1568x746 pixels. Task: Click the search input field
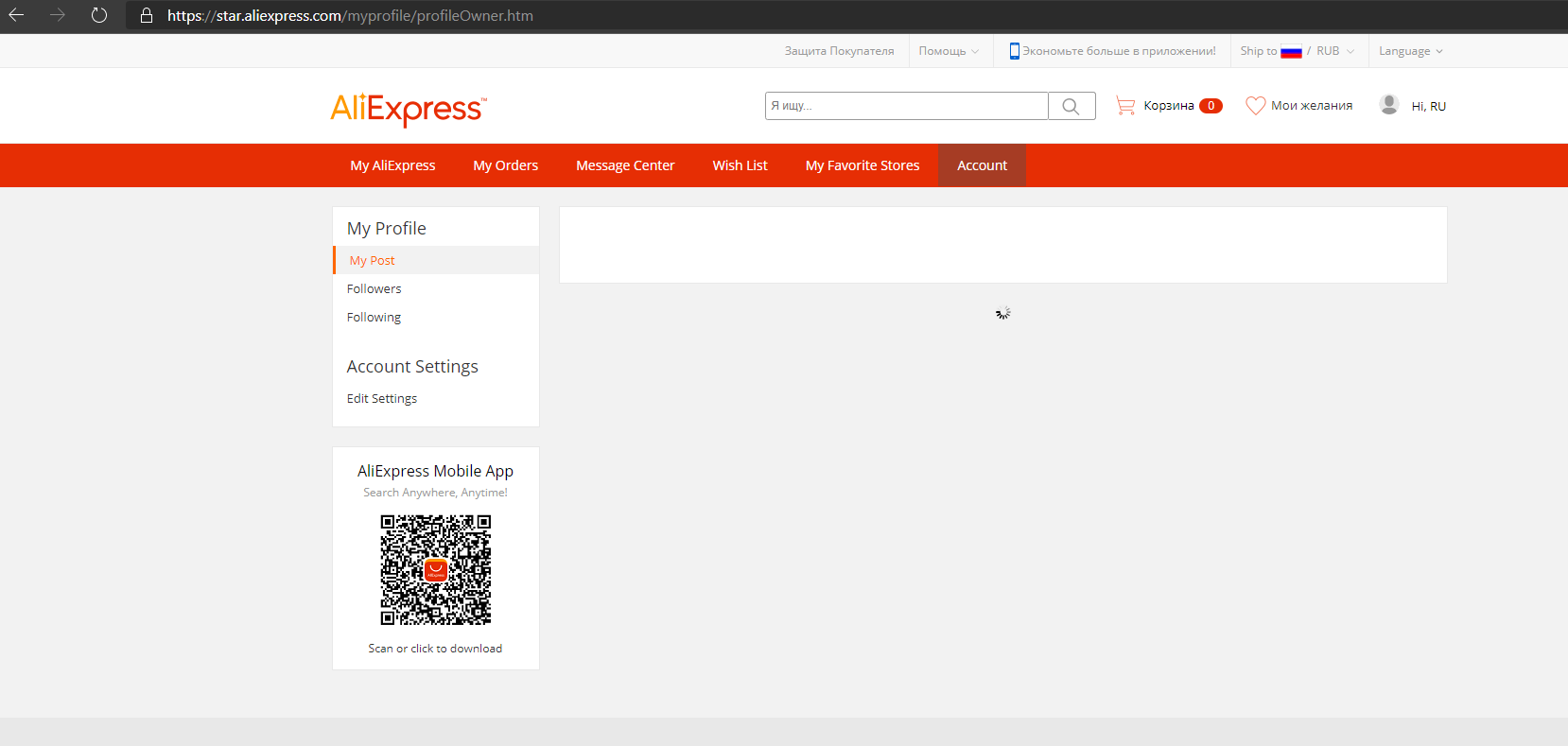point(907,106)
